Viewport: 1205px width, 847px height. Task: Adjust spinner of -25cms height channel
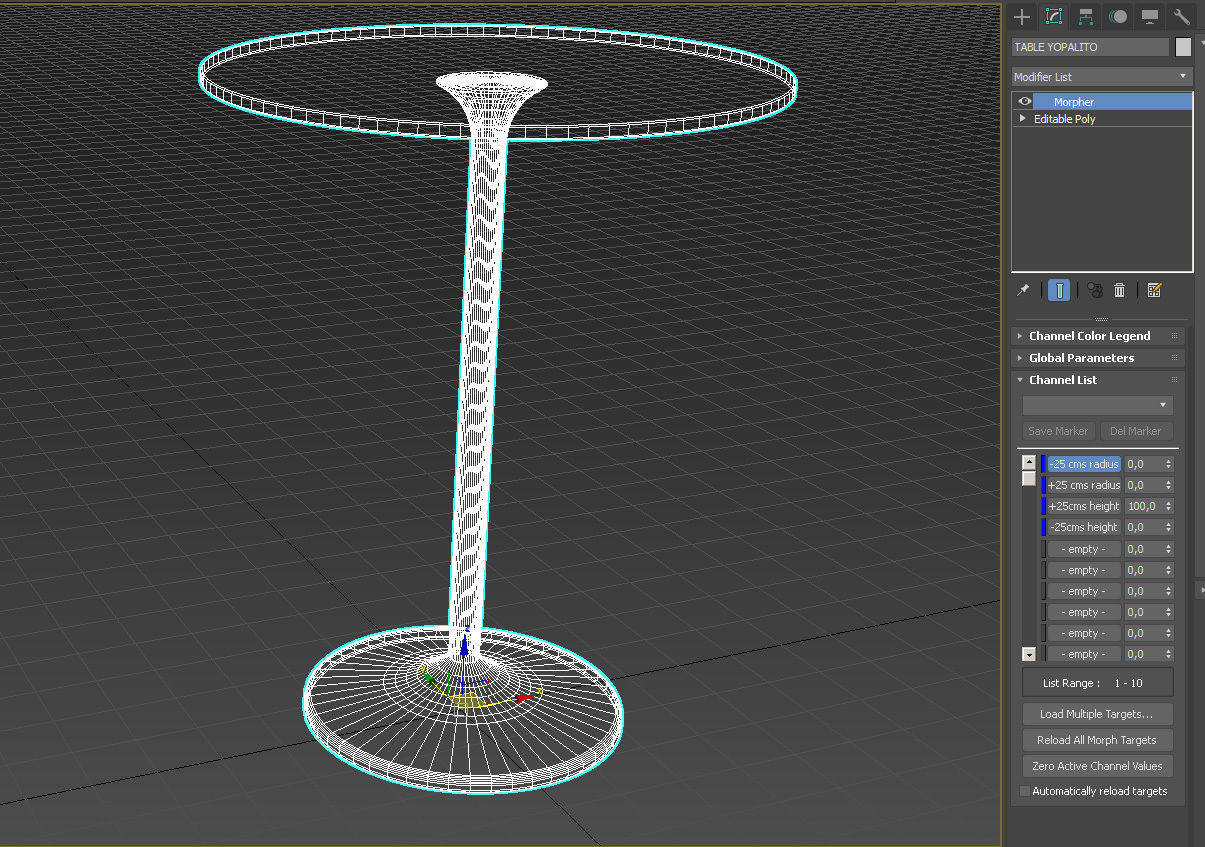[x=1168, y=527]
